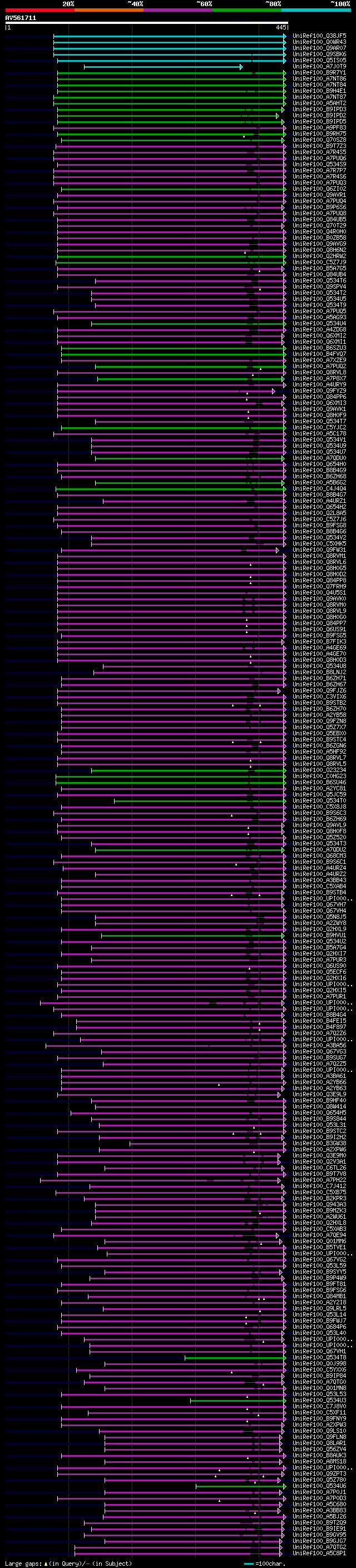
Task: Select the UniRef100_B9RH75 label
Action: 319,134
